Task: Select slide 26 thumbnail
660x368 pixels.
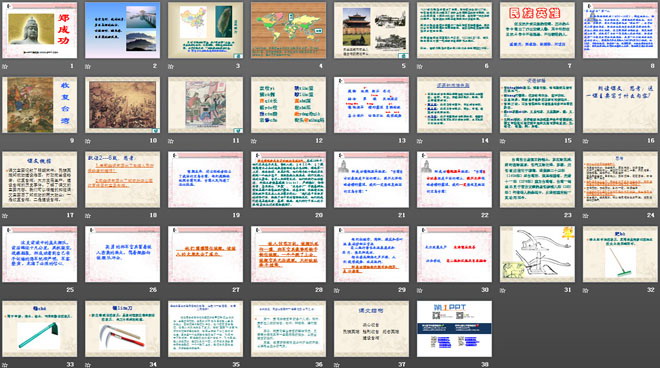Action: pyautogui.click(x=122, y=254)
